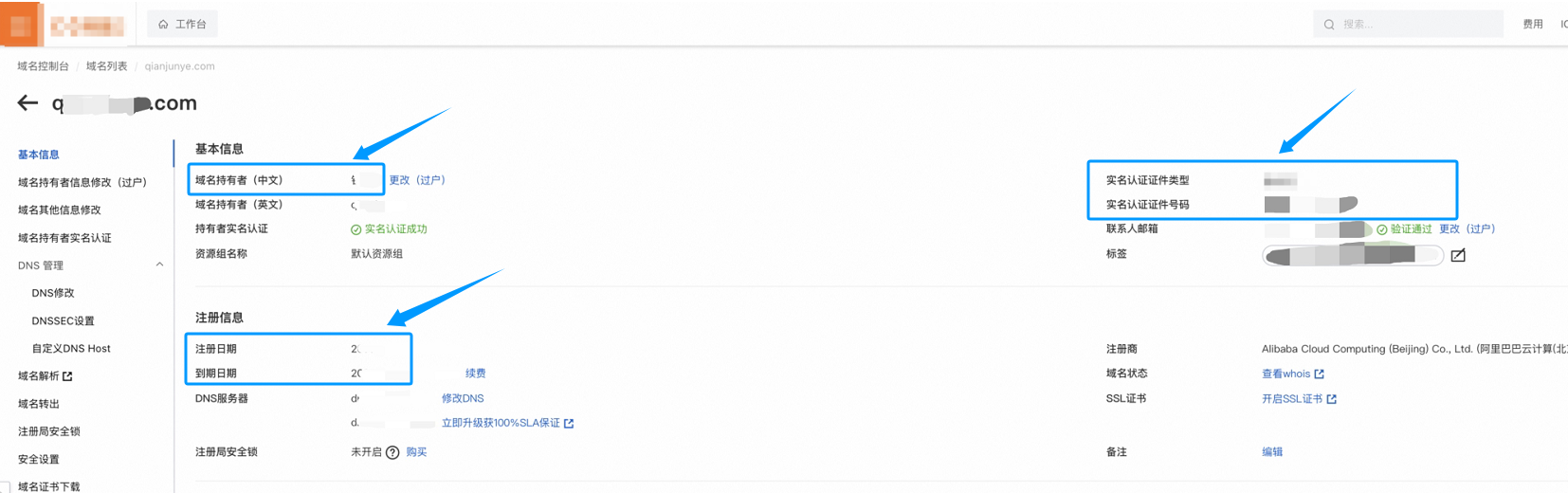Click the search magnifier icon
Viewport: 1568px width, 493px height.
1329,25
